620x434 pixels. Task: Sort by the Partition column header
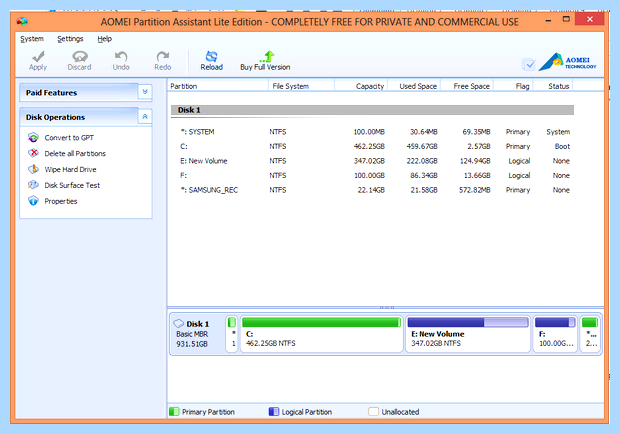tap(218, 86)
